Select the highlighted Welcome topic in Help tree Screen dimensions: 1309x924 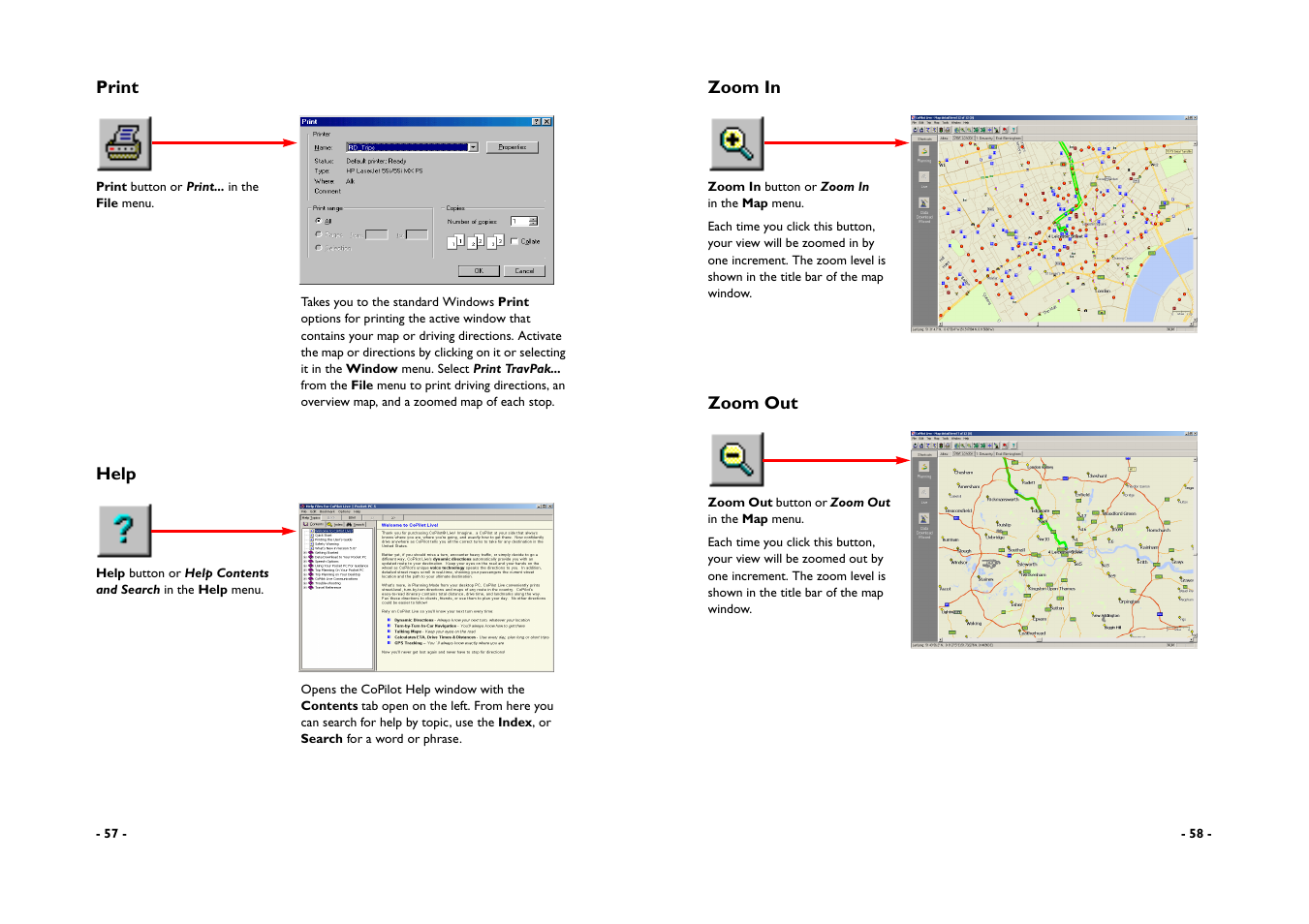click(x=334, y=531)
